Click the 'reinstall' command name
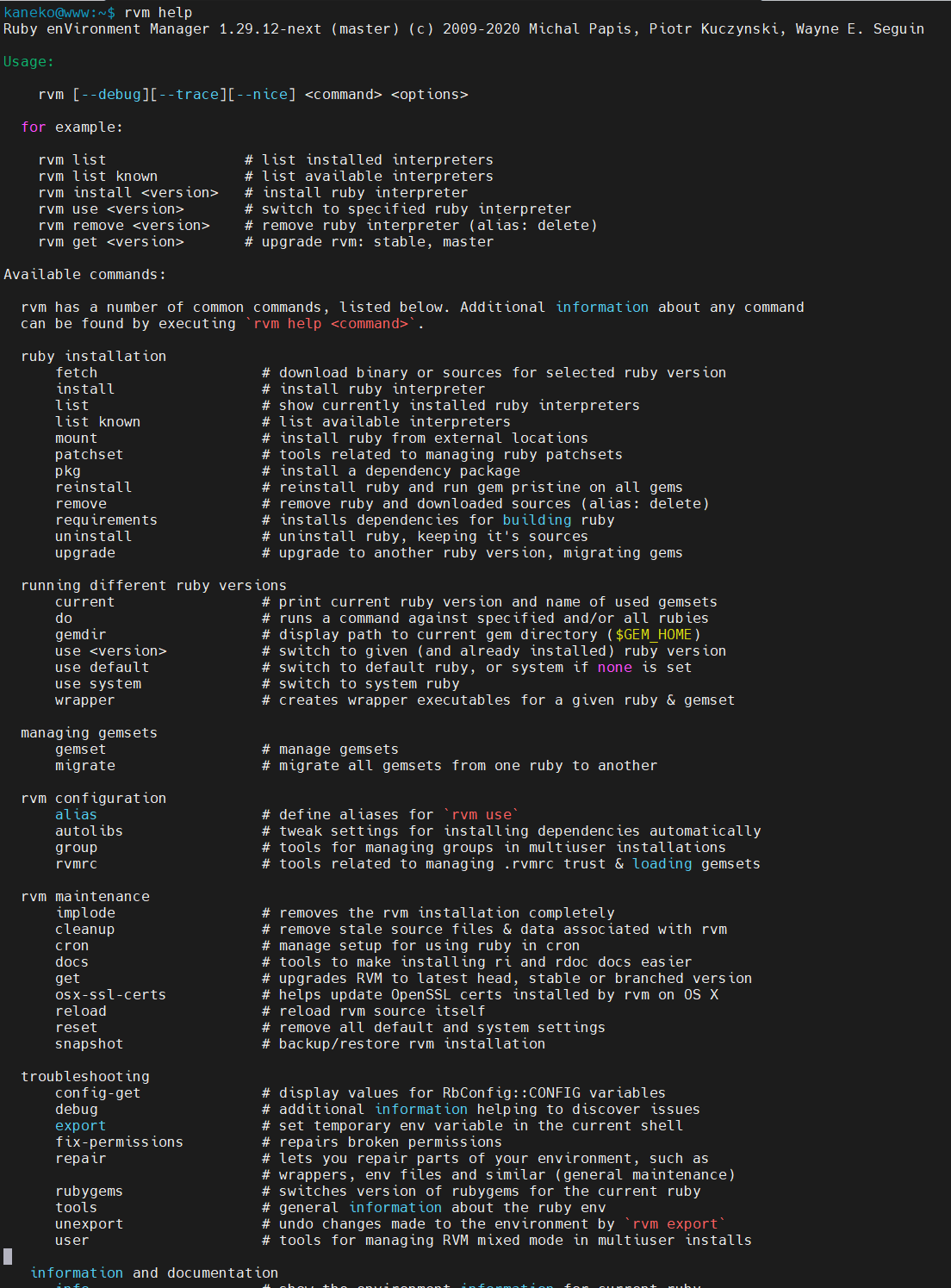Viewport: 951px width, 1288px height. point(94,488)
